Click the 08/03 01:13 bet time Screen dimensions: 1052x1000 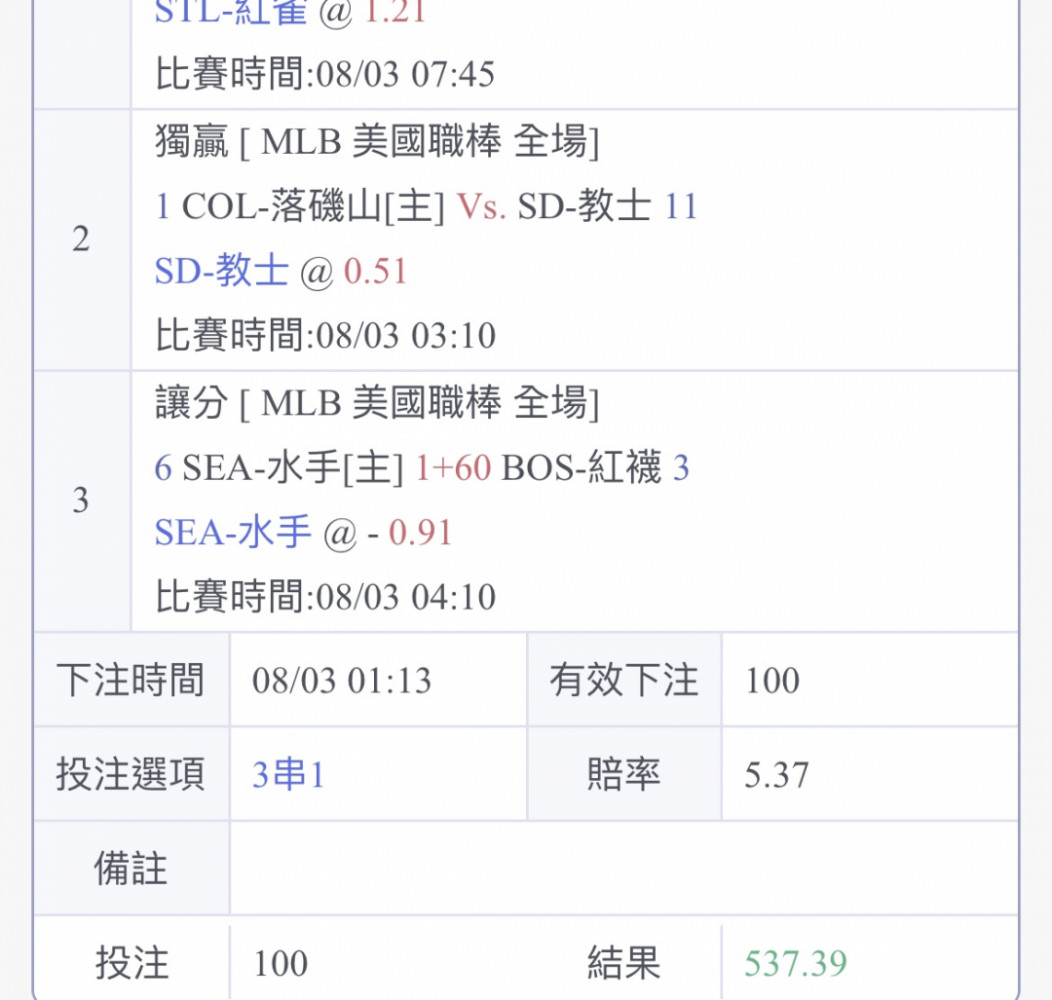pyautogui.click(x=341, y=681)
